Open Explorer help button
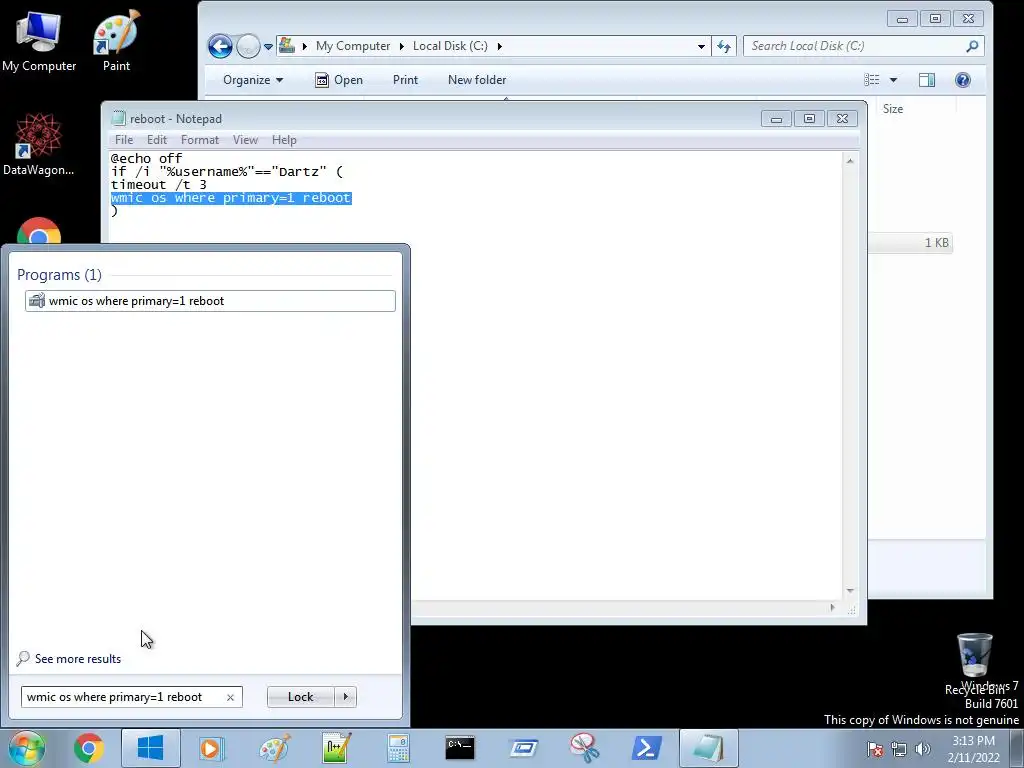The width and height of the screenshot is (1024, 768). [963, 80]
